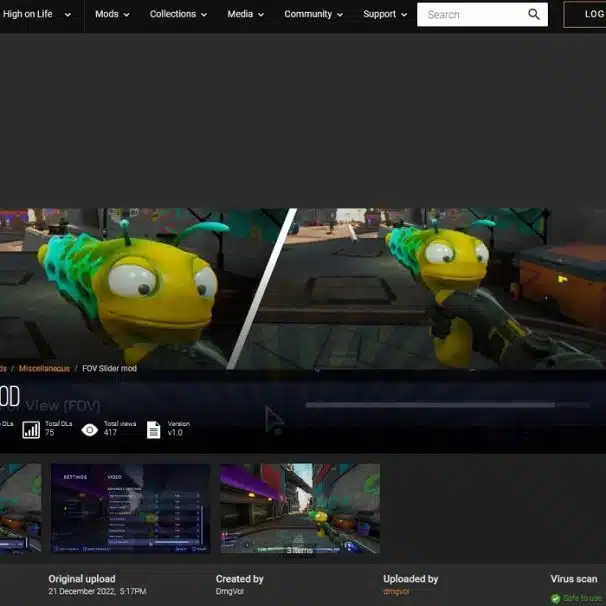This screenshot has height=606, width=606.
Task: Click the Version document icon
Action: point(153,430)
